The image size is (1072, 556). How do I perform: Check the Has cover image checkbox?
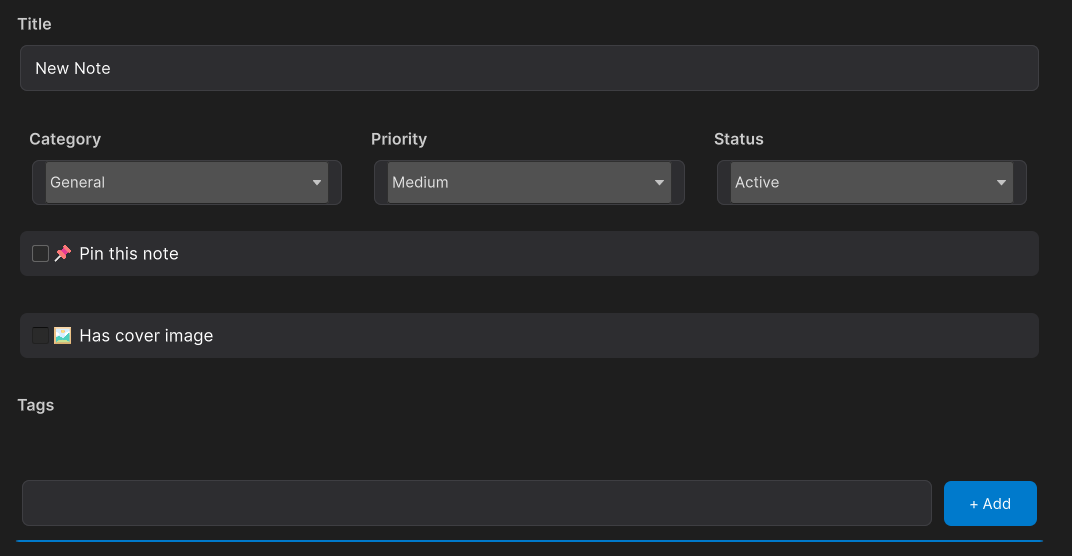(40, 336)
